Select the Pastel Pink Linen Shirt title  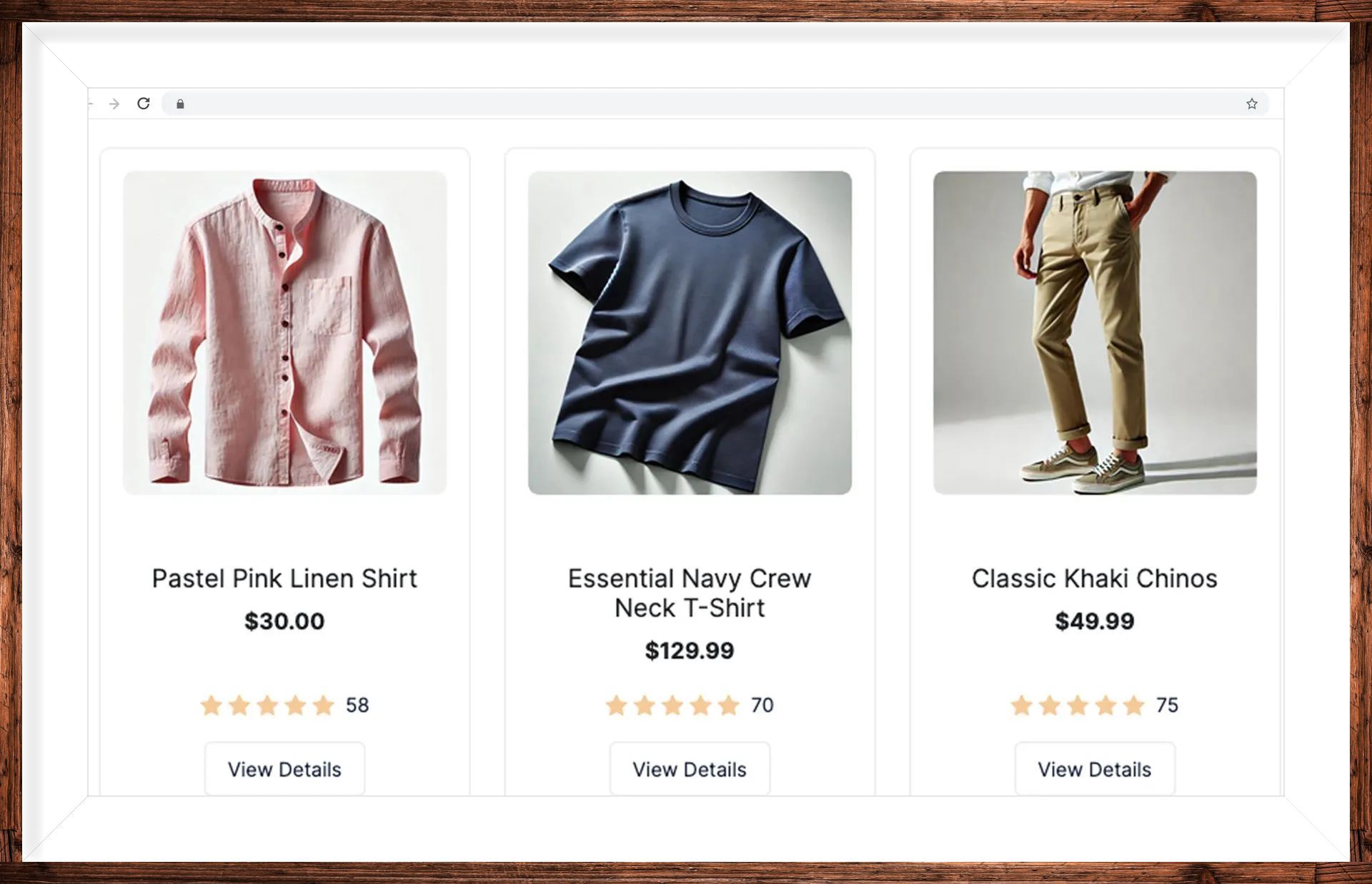[x=284, y=579]
